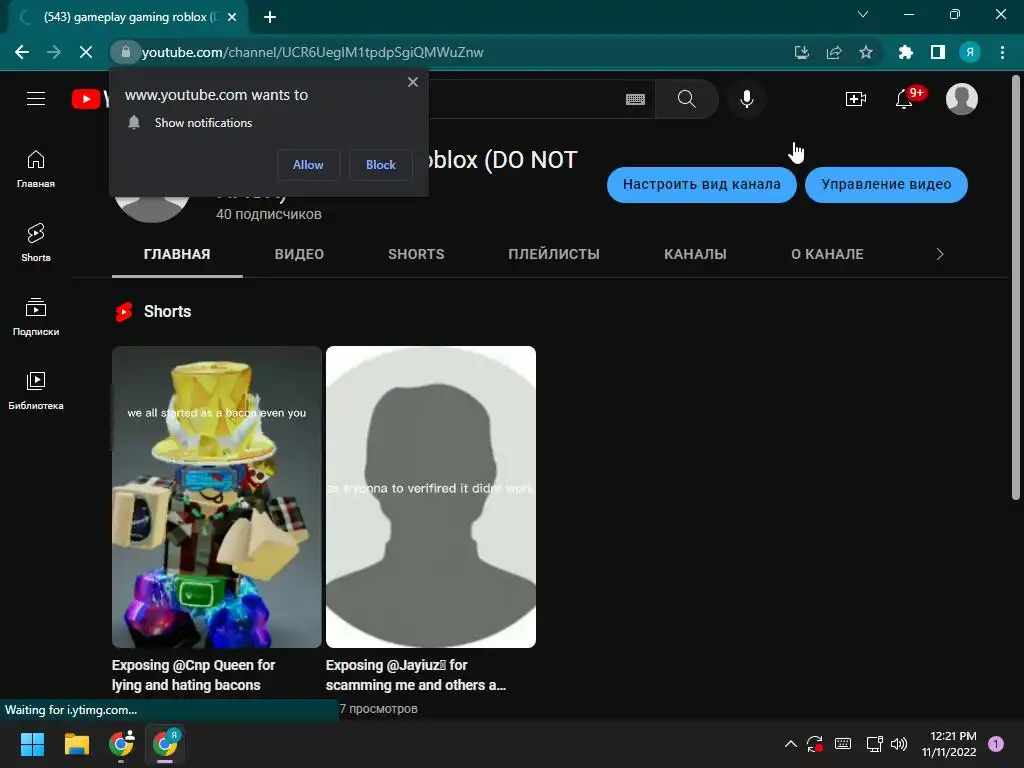Expand more channel tabs with right chevron

pos(940,254)
